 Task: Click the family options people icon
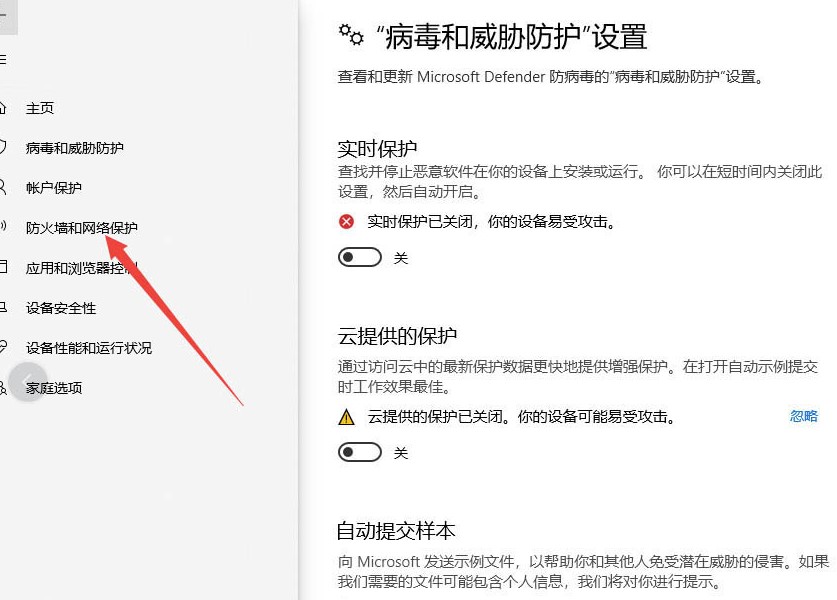pyautogui.click(x=3, y=388)
